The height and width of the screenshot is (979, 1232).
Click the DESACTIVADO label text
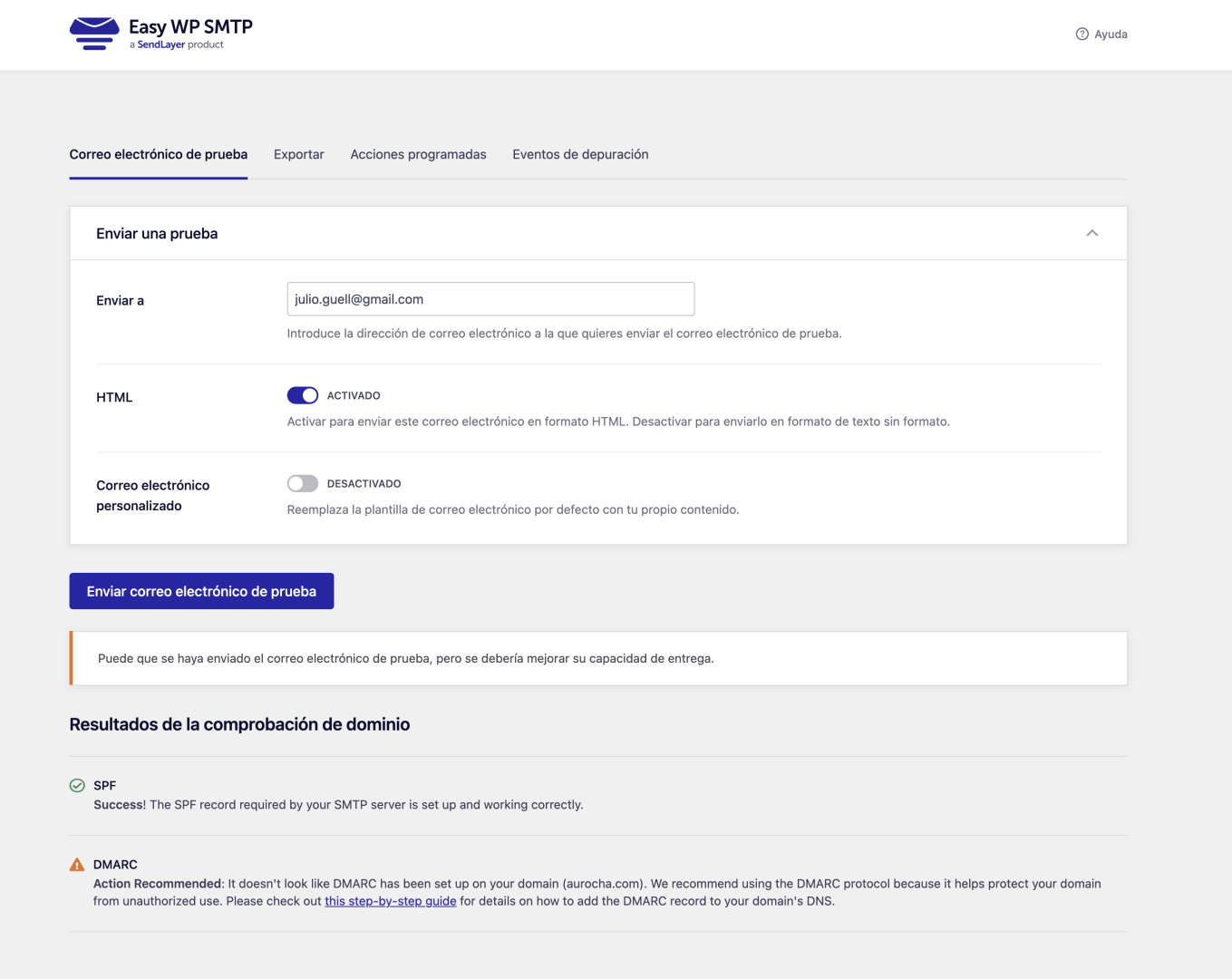[364, 484]
